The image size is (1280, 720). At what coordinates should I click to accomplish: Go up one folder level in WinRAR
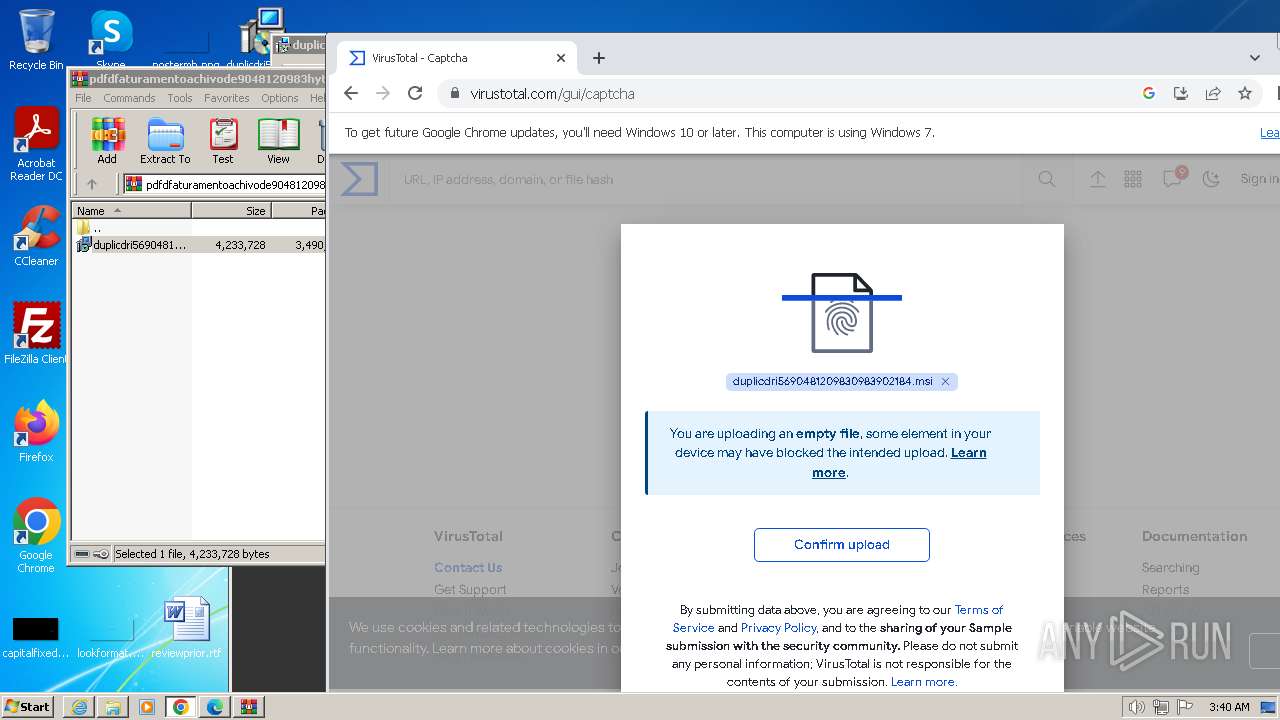(92, 184)
